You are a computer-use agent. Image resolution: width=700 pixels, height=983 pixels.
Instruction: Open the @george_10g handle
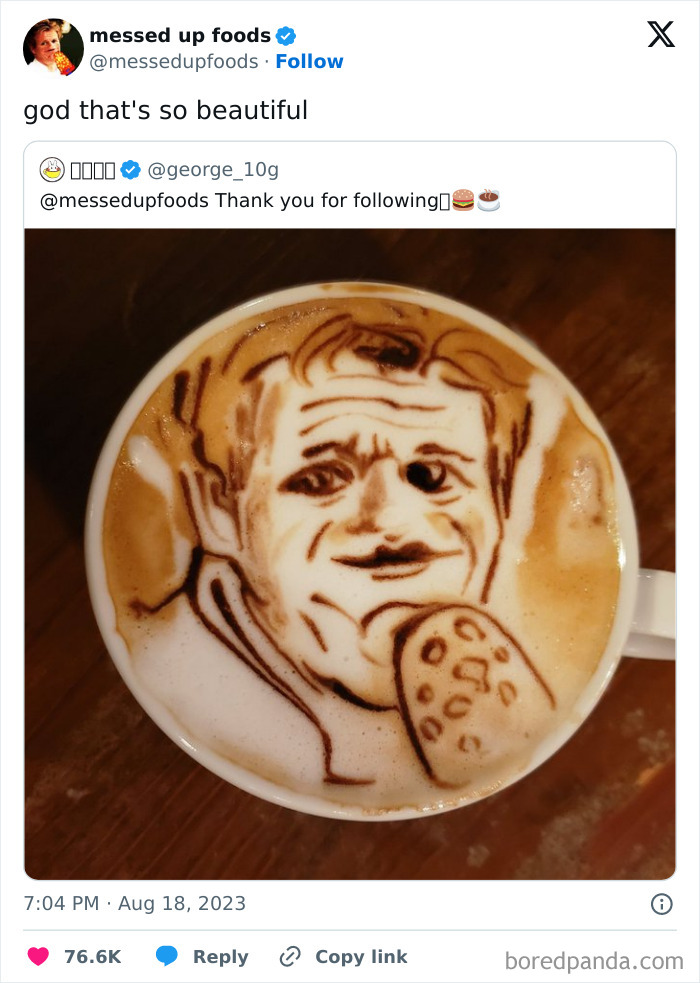(x=212, y=170)
